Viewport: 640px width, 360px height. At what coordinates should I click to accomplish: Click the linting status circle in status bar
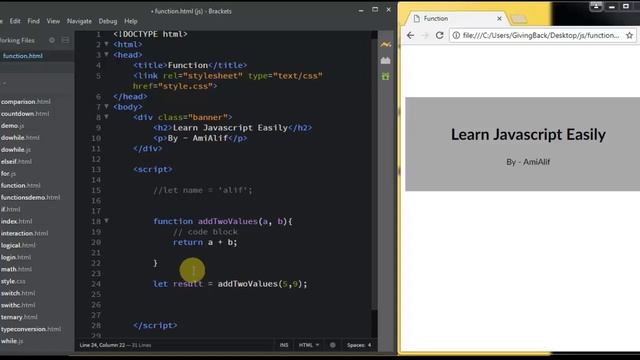coord(333,345)
